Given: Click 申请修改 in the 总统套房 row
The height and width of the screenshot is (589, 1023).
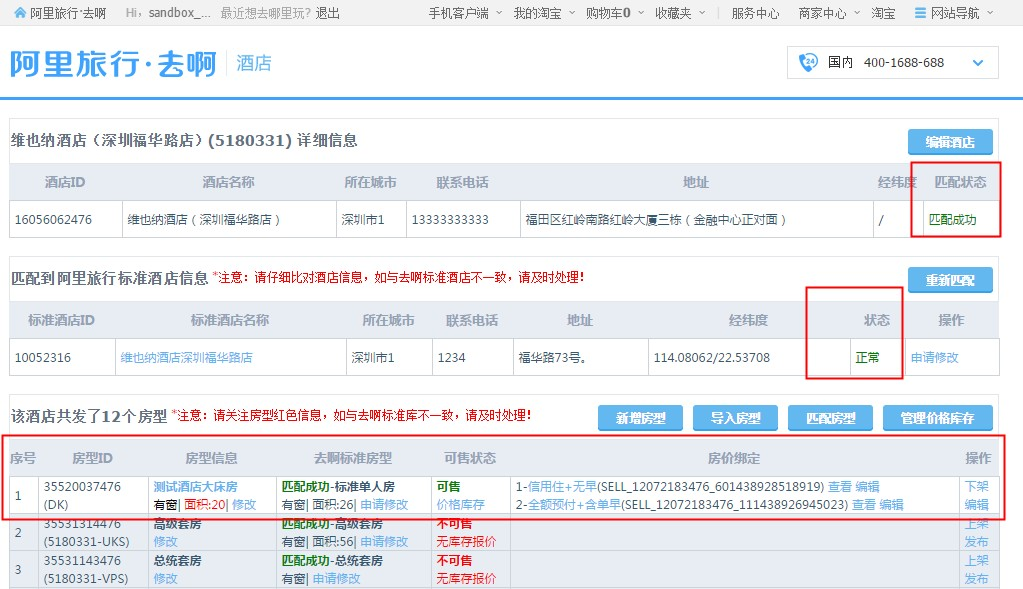Looking at the screenshot, I should pyautogui.click(x=336, y=579).
